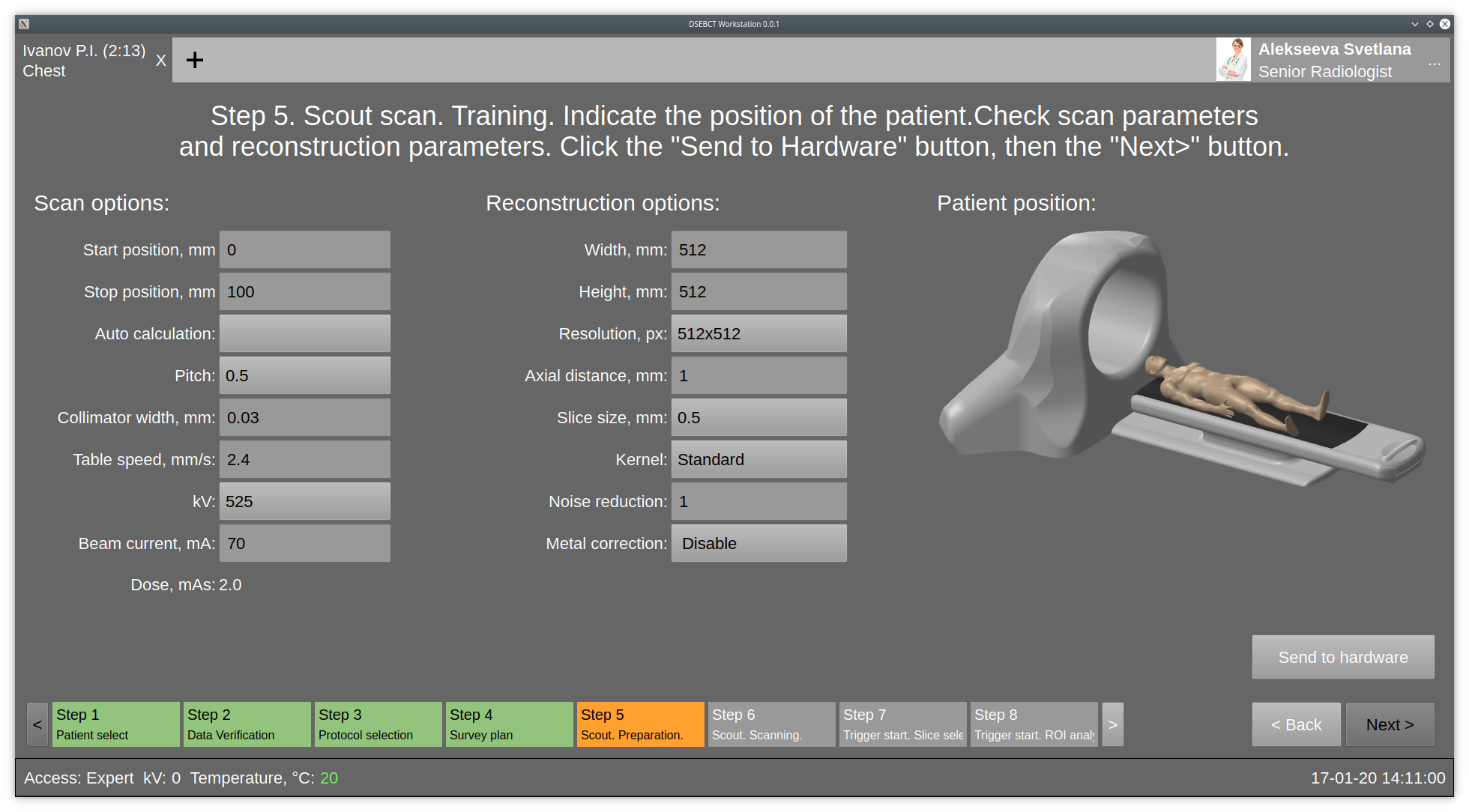This screenshot has width=1469, height=812.
Task: Expand the Kernel selection dropdown
Action: [758, 459]
